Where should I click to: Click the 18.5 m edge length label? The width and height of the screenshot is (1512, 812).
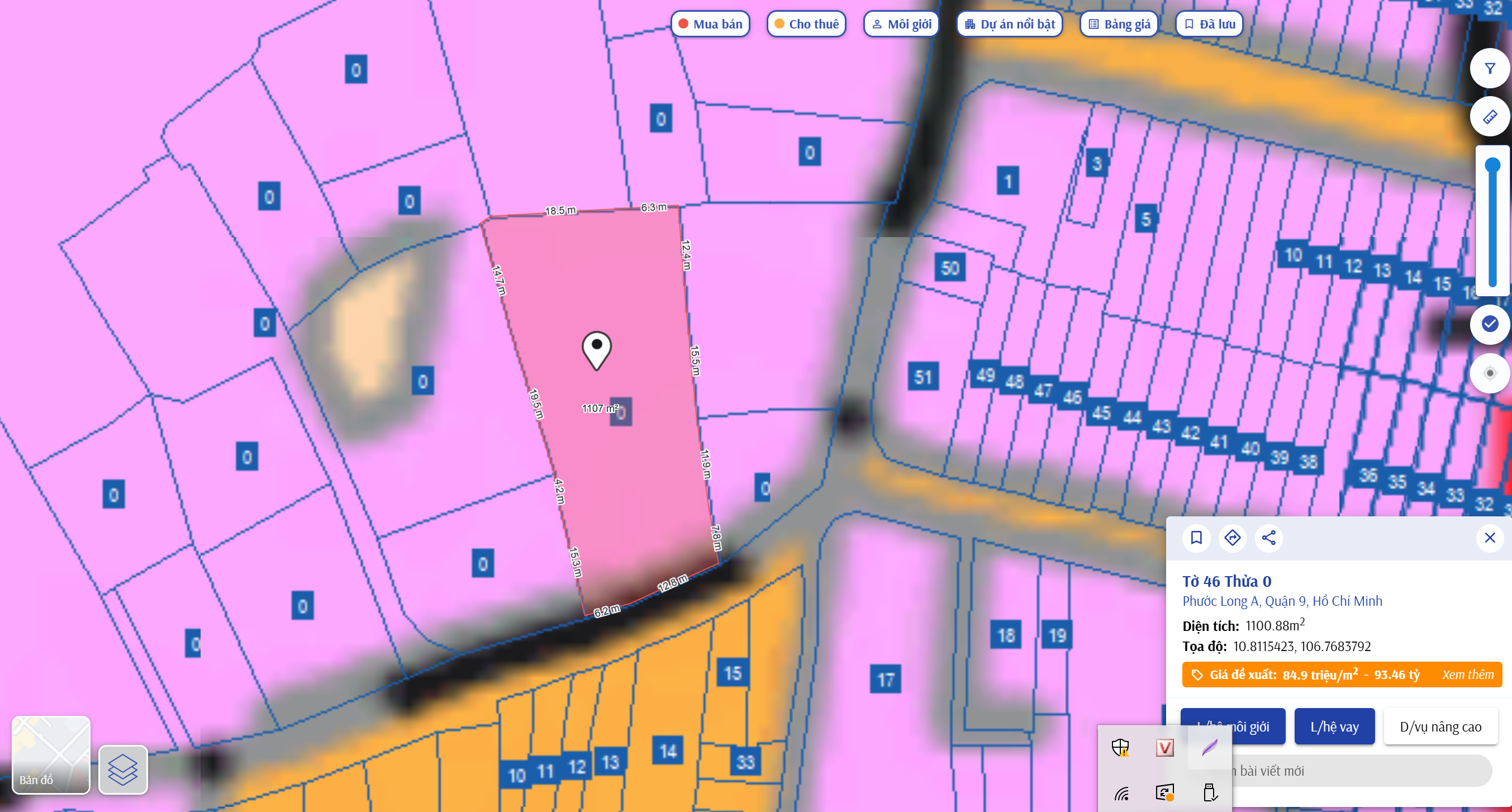pos(560,210)
